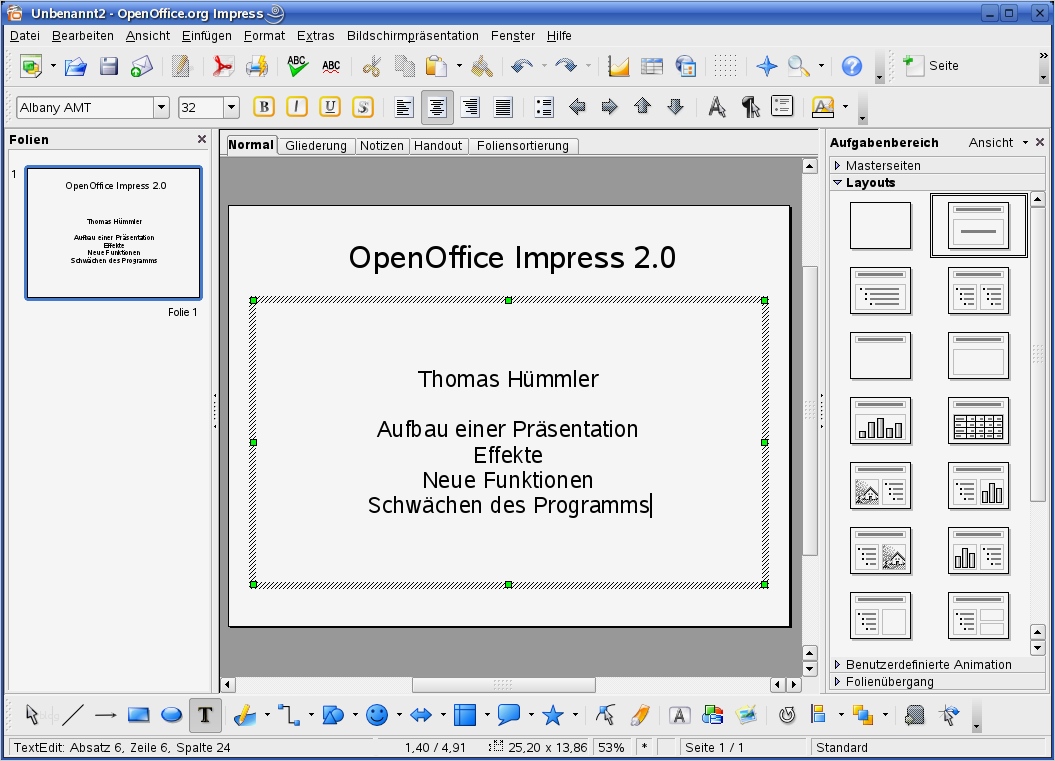This screenshot has height=761, width=1055.
Task: Run the spellcheck ABC icon
Action: (297, 66)
